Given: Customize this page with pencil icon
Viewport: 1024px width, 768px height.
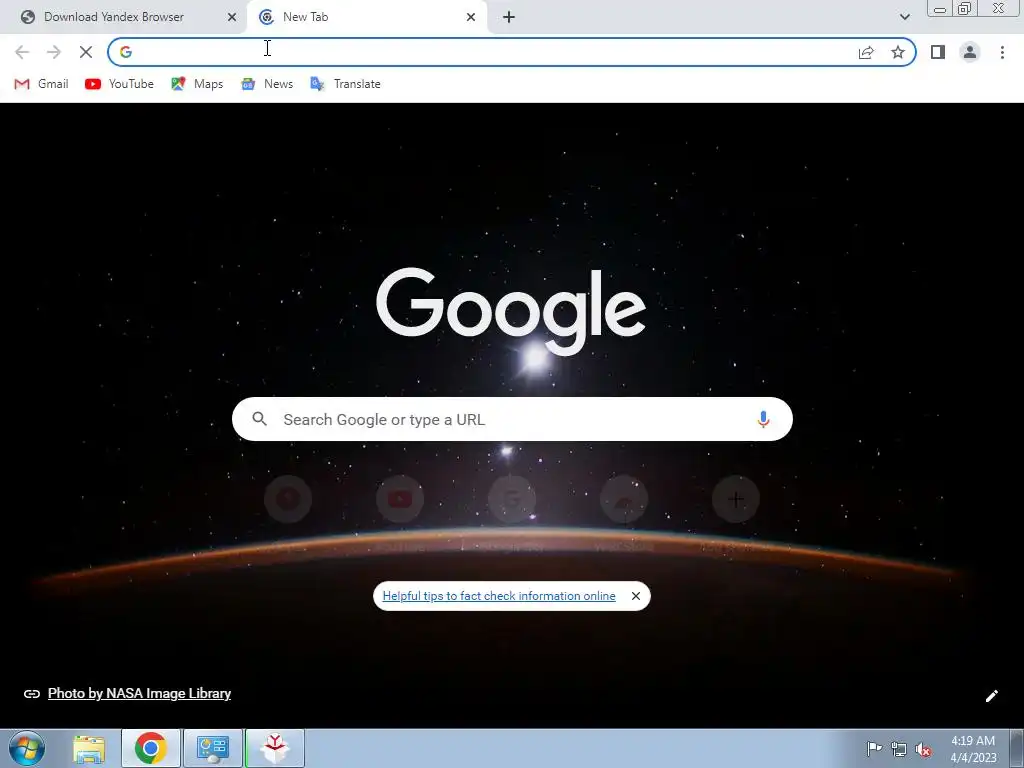Looking at the screenshot, I should click(x=991, y=696).
